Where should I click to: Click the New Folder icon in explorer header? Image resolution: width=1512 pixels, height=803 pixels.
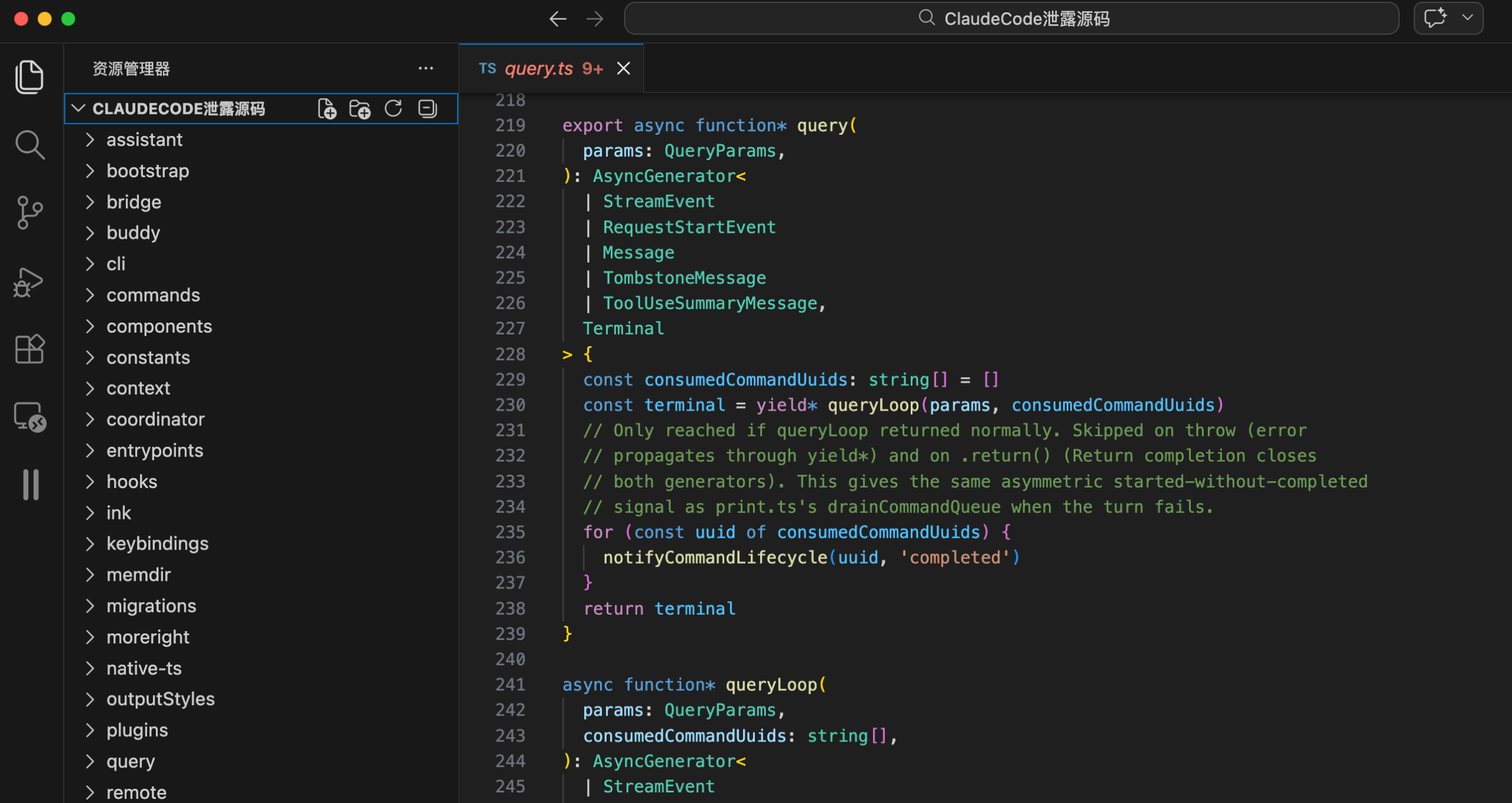[360, 109]
